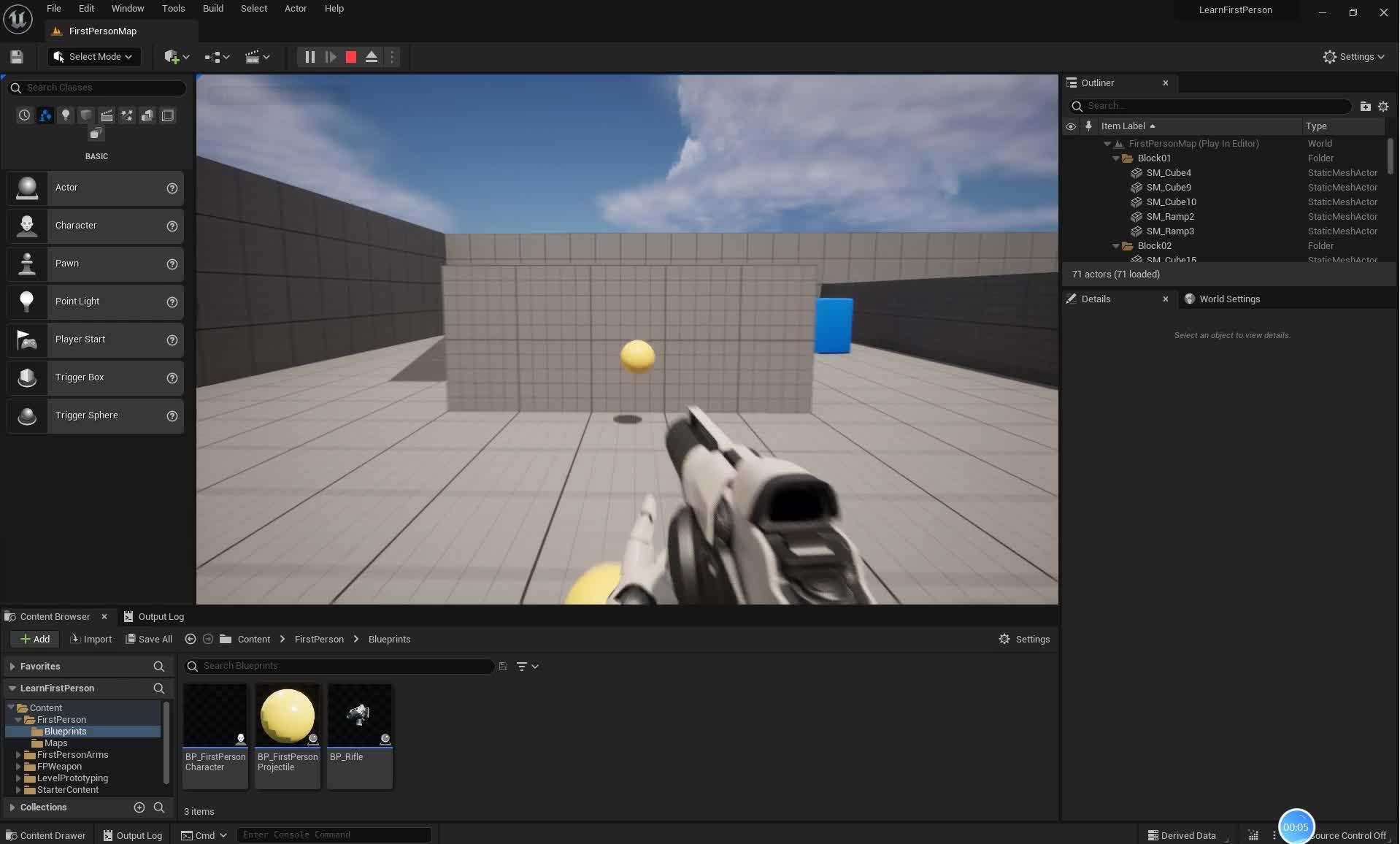Image resolution: width=1400 pixels, height=844 pixels.
Task: Select the Lights category in Place Actors
Action: coord(66,115)
